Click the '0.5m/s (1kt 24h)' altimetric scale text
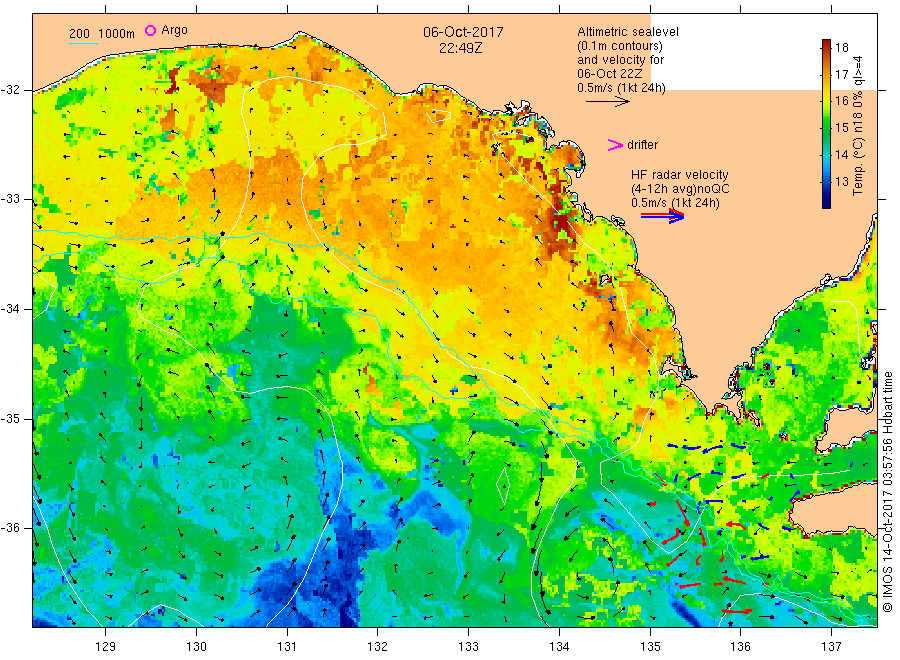This screenshot has height=660, width=900. [621, 88]
